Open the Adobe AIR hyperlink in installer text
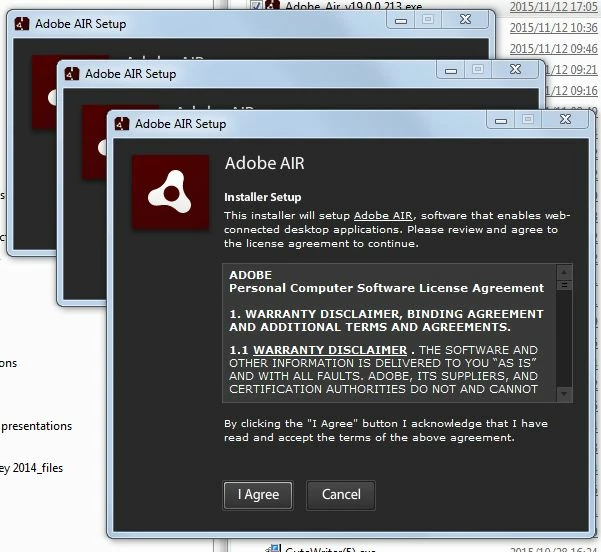This screenshot has width=601, height=552. point(383,216)
